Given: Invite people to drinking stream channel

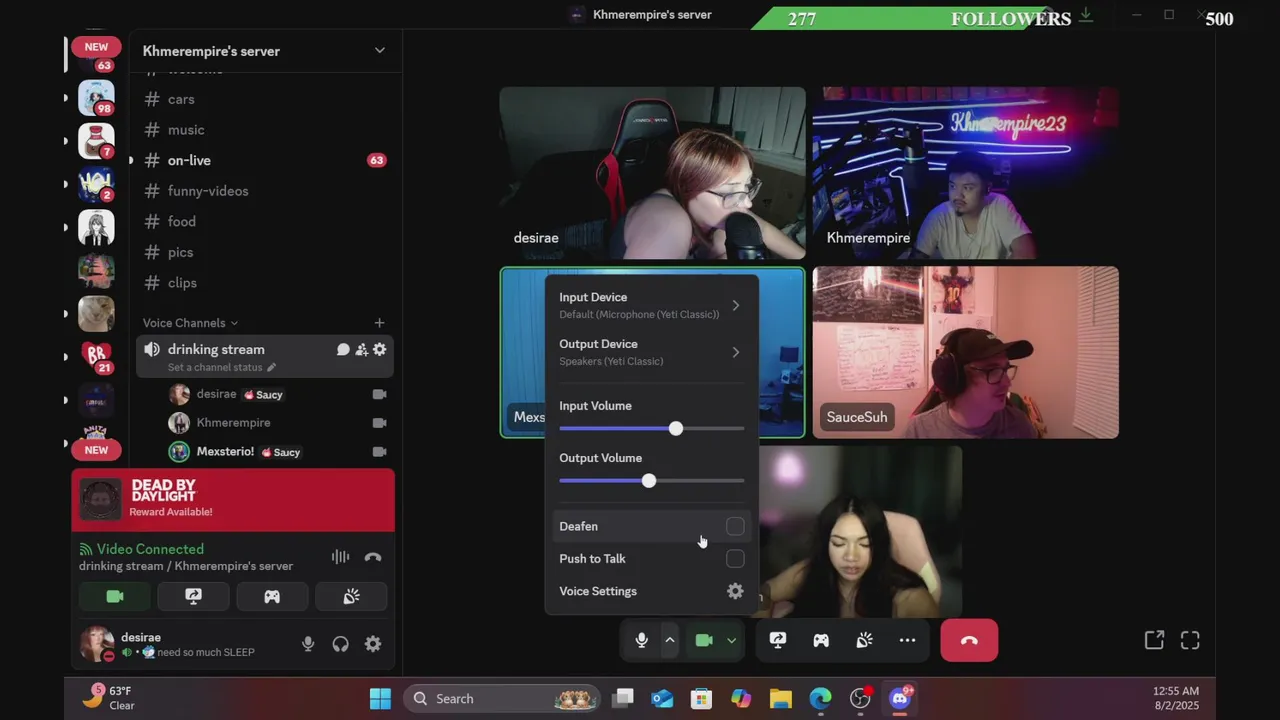Looking at the screenshot, I should (x=361, y=349).
